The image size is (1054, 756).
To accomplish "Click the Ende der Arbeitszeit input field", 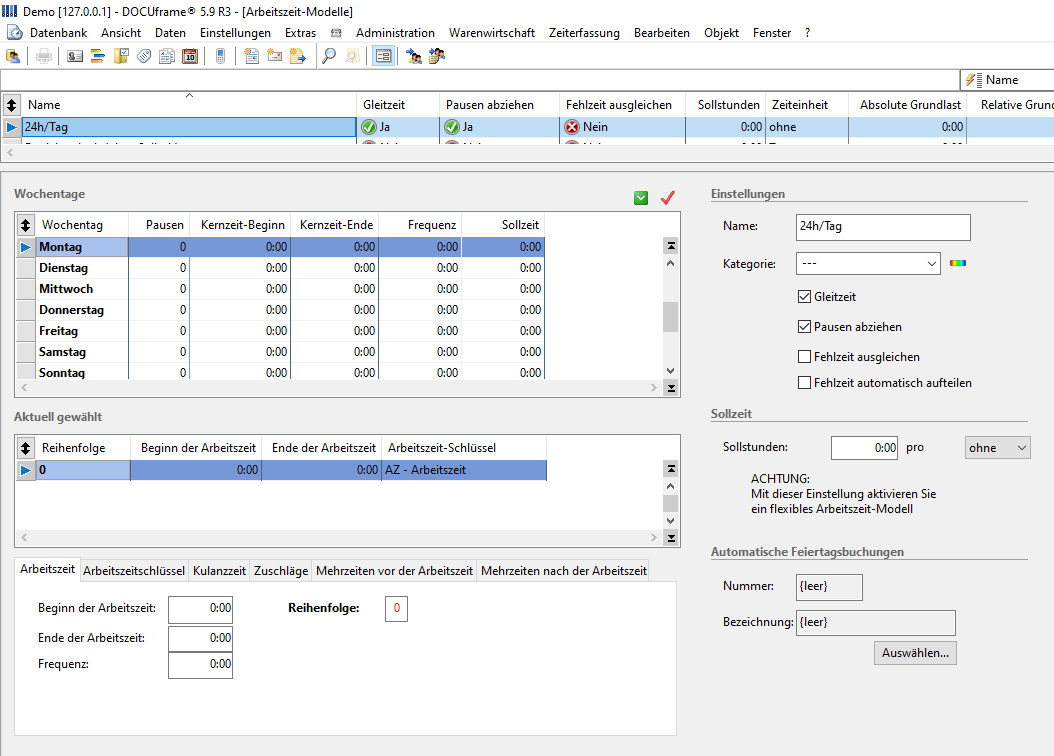I will click(x=200, y=639).
